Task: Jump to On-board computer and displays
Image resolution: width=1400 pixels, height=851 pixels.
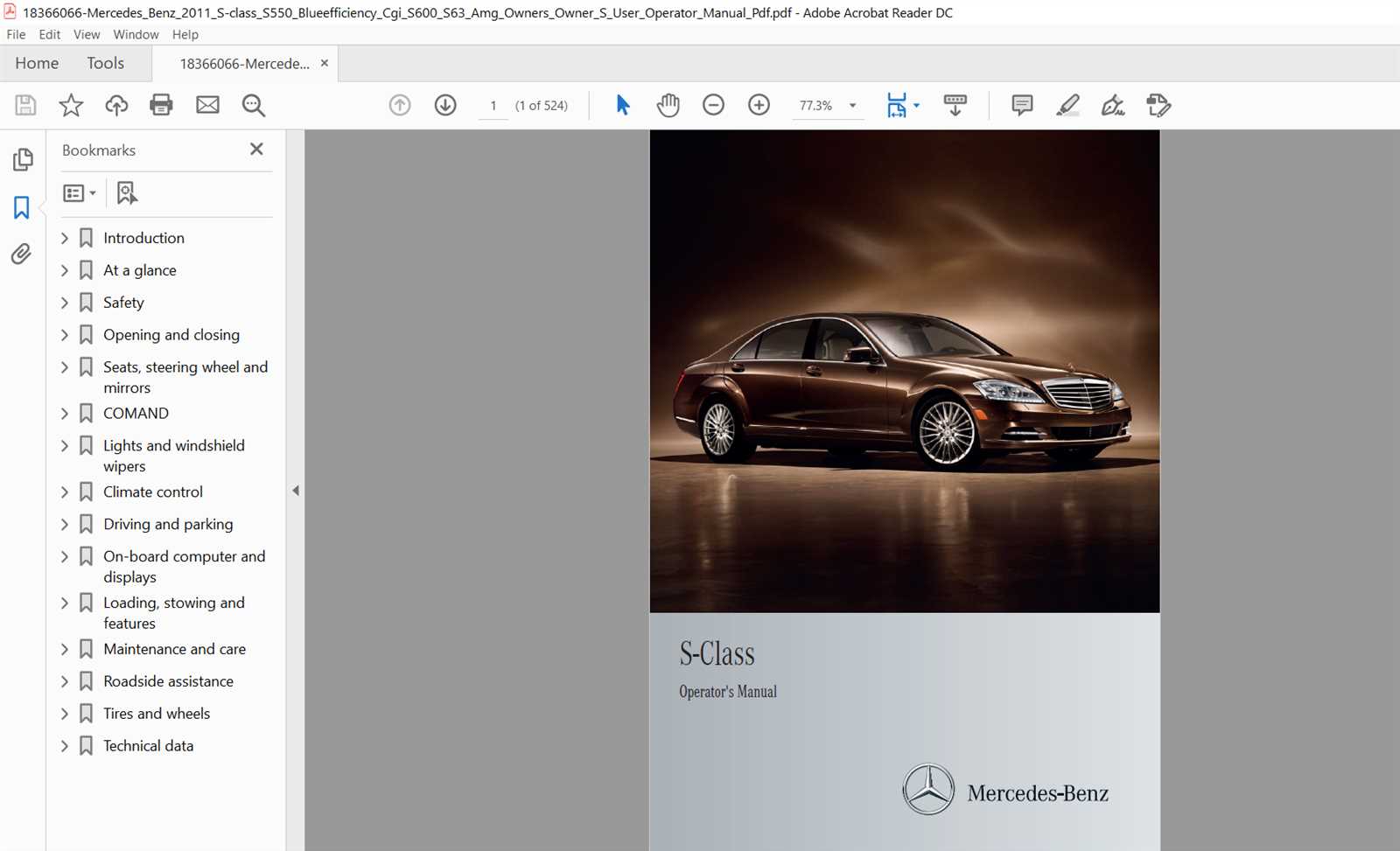Action: [185, 567]
